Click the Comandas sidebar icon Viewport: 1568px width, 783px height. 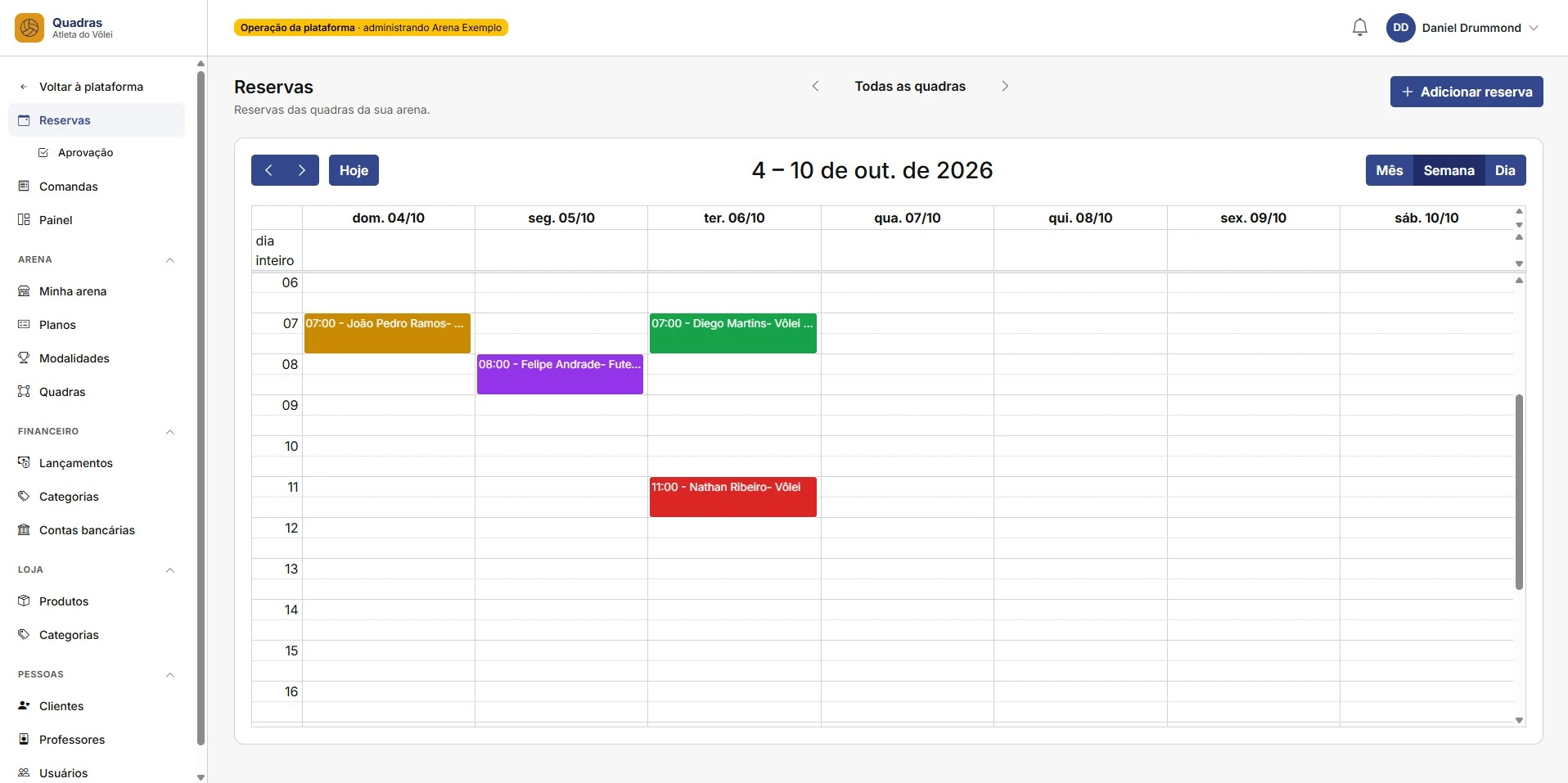[x=24, y=187]
